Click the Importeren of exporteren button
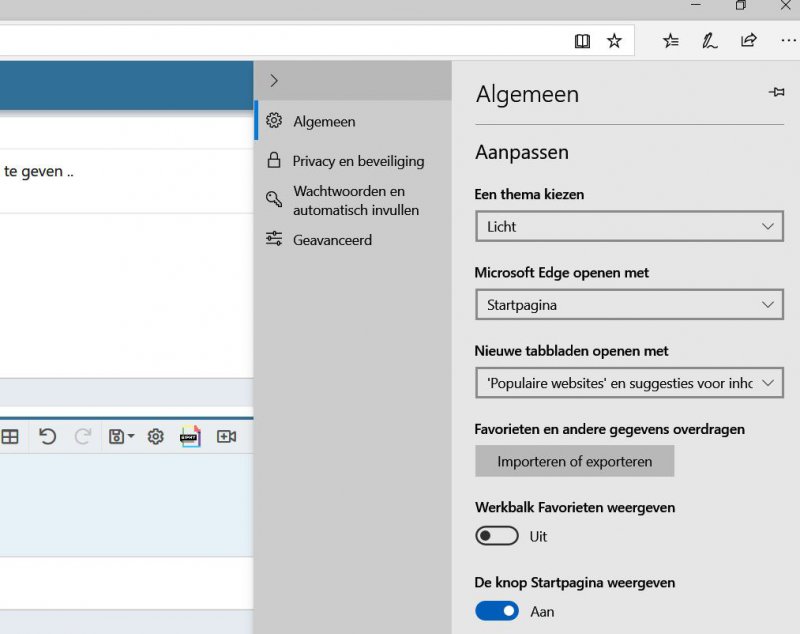The height and width of the screenshot is (634, 800). [x=574, y=462]
